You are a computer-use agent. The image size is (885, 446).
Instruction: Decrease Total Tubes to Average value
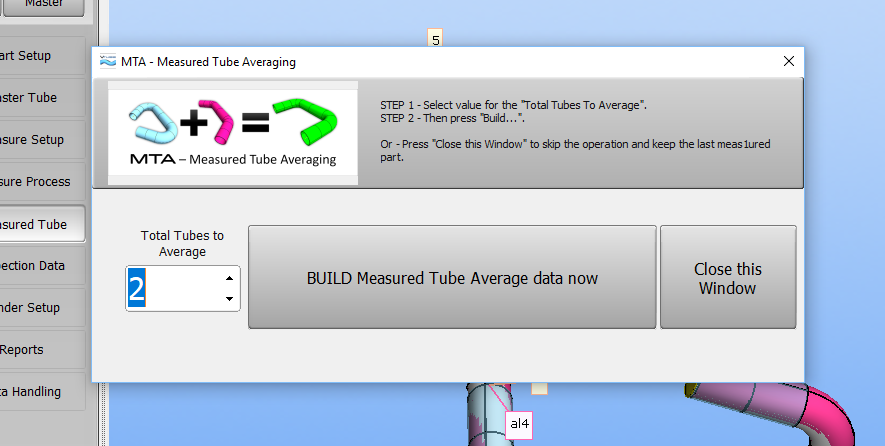tap(229, 298)
